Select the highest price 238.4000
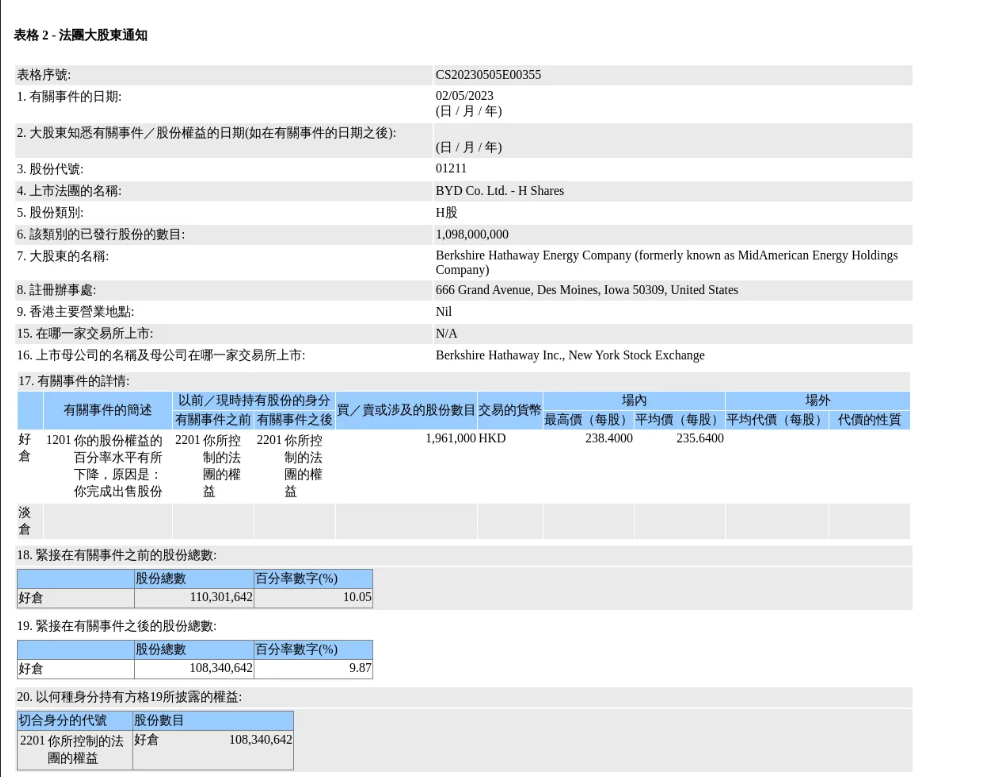The height and width of the screenshot is (777, 999). point(609,438)
